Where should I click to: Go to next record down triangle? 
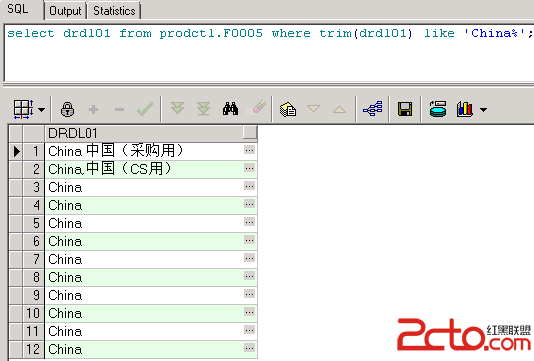[313, 109]
